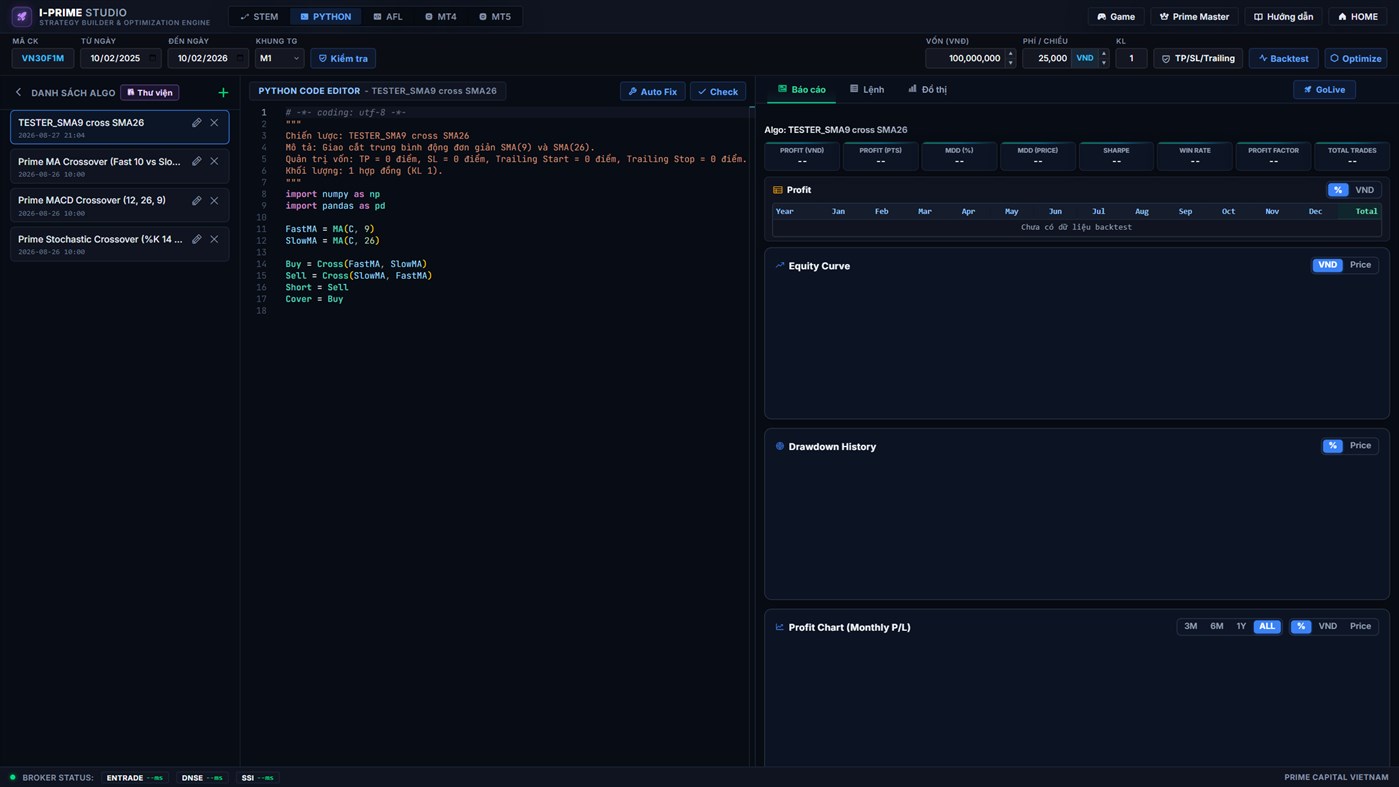This screenshot has height=787, width=1399.
Task: Show Profit Chart in VND
Action: 1327,627
